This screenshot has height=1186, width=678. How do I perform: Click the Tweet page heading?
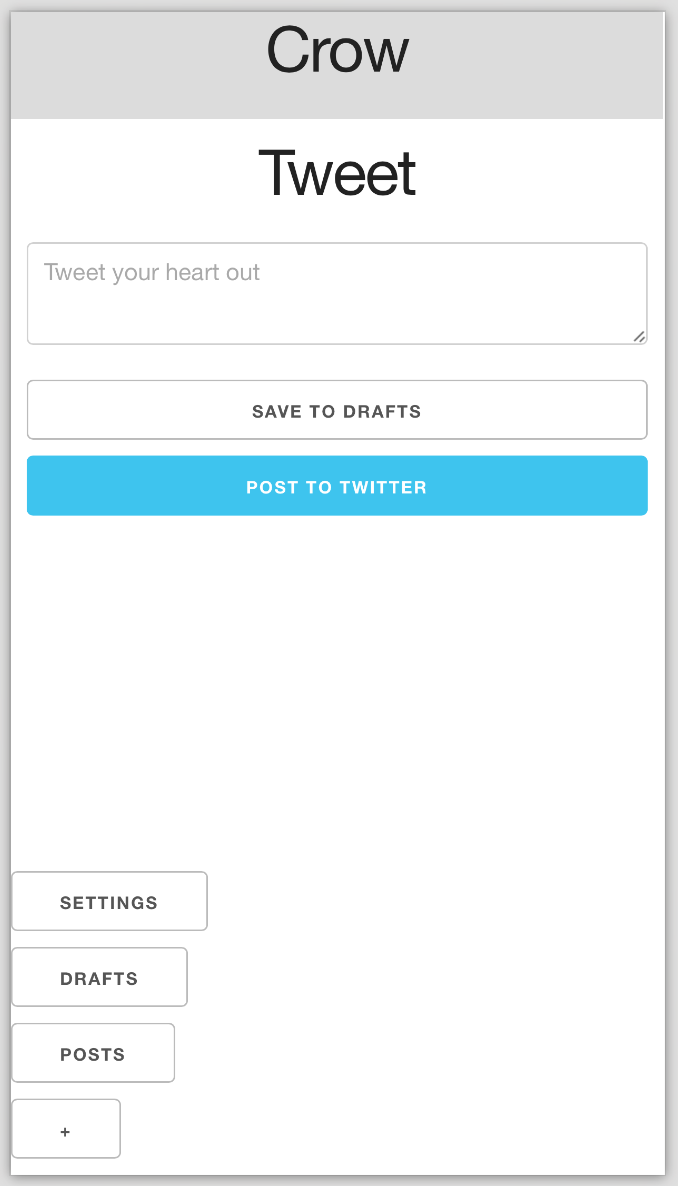[337, 173]
